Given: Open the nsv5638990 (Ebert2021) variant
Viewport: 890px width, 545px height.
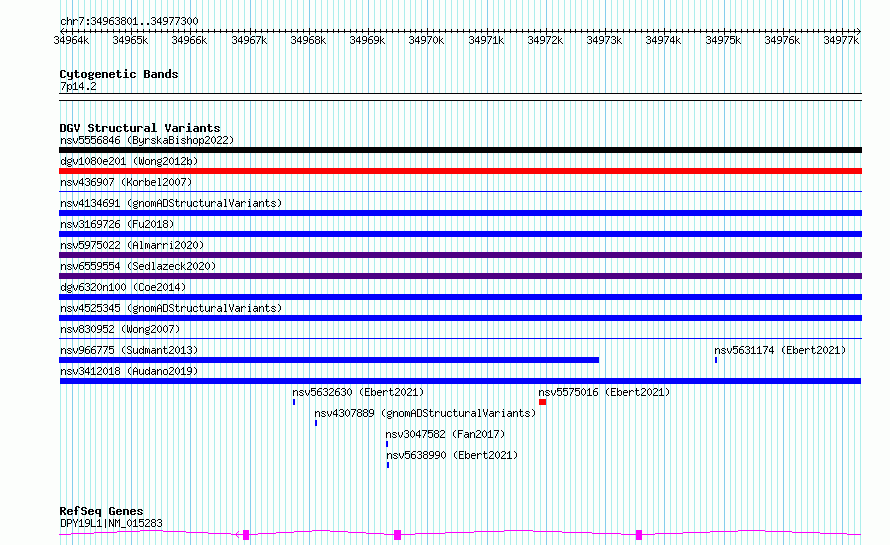Looking at the screenshot, I should point(452,455).
